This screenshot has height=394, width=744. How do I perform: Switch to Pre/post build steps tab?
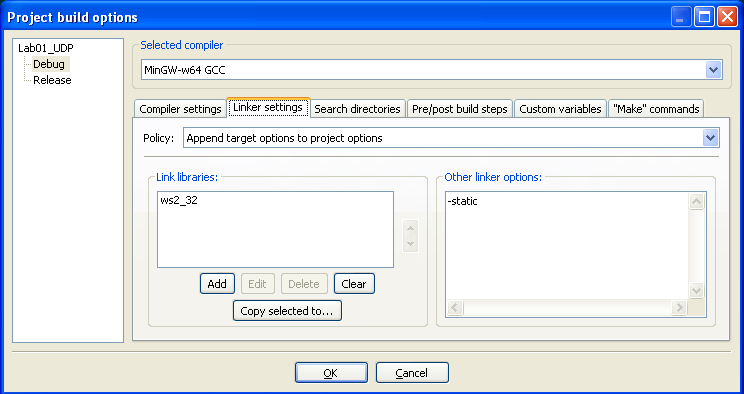tap(459, 109)
